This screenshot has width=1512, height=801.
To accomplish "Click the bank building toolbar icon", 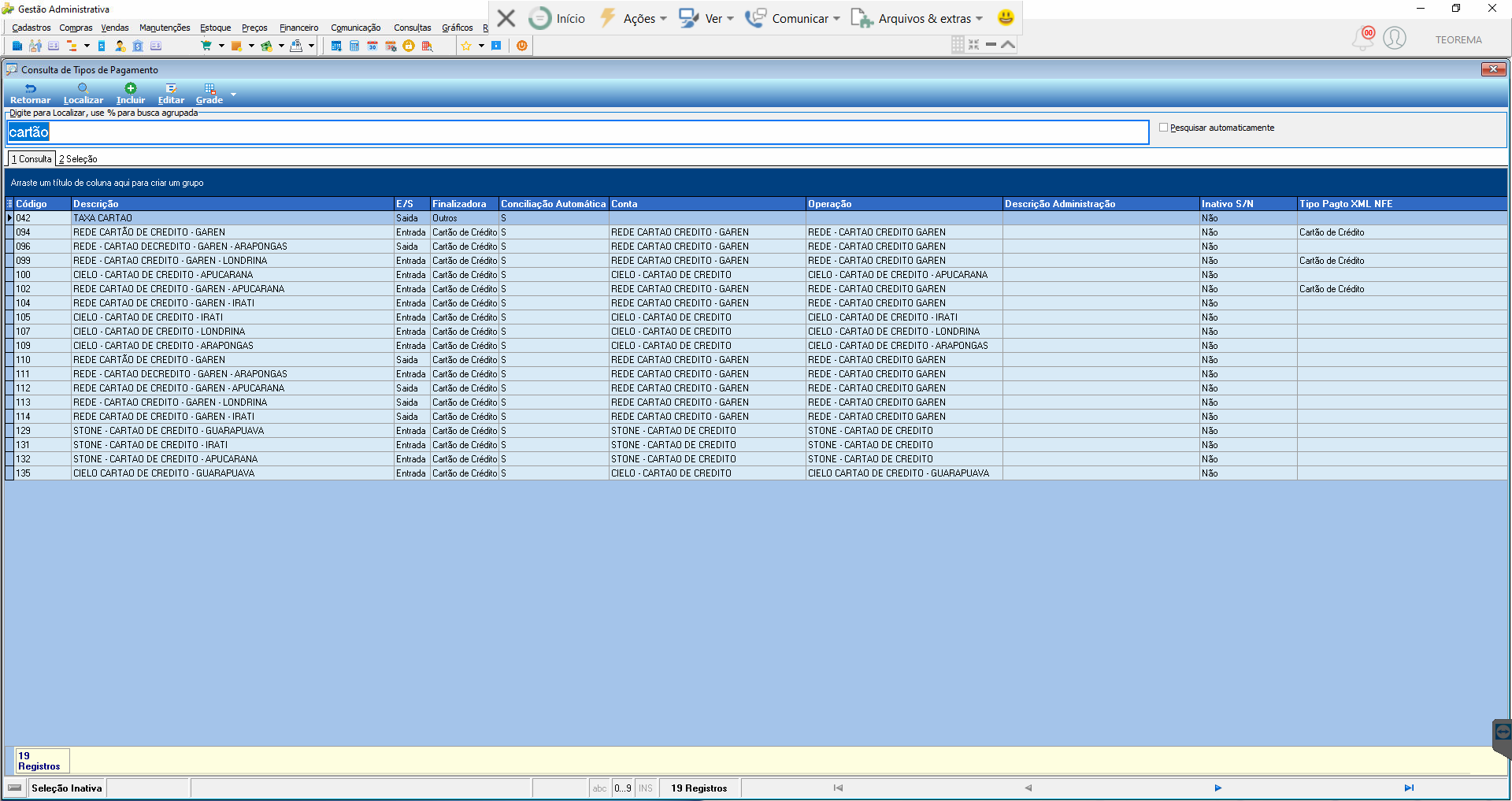I will pos(138,46).
